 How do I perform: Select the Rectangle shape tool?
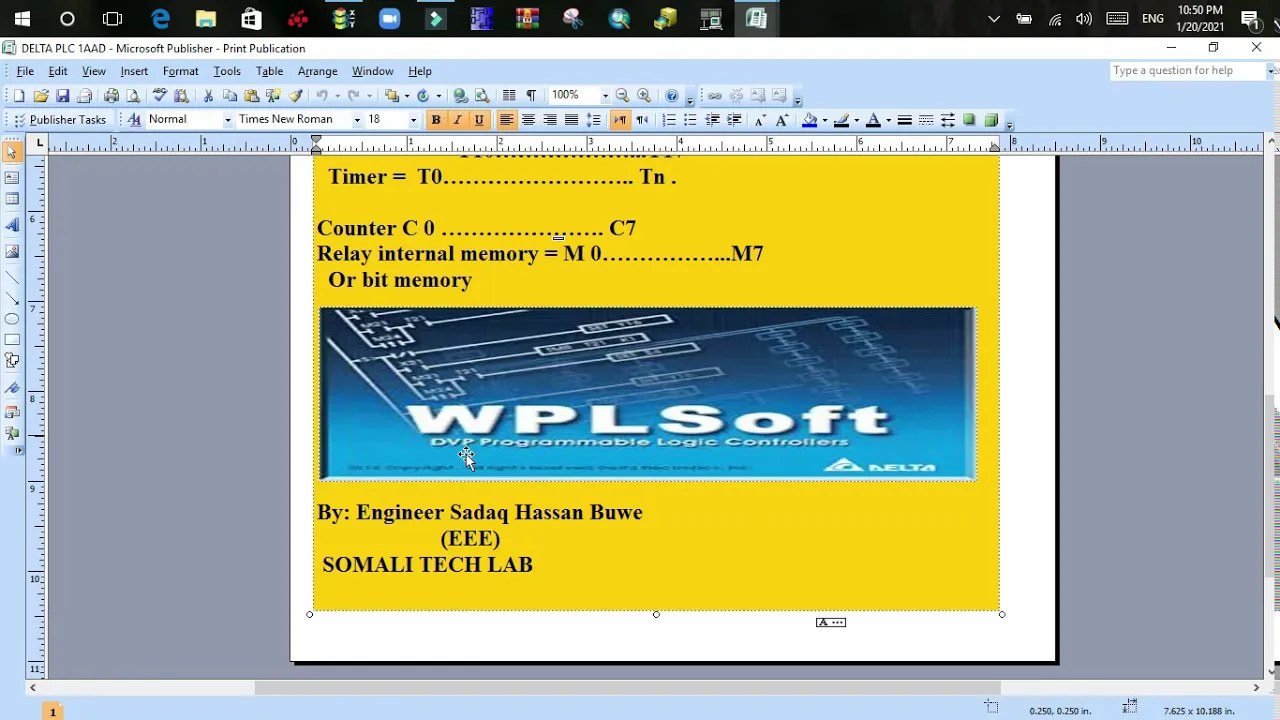[x=12, y=340]
